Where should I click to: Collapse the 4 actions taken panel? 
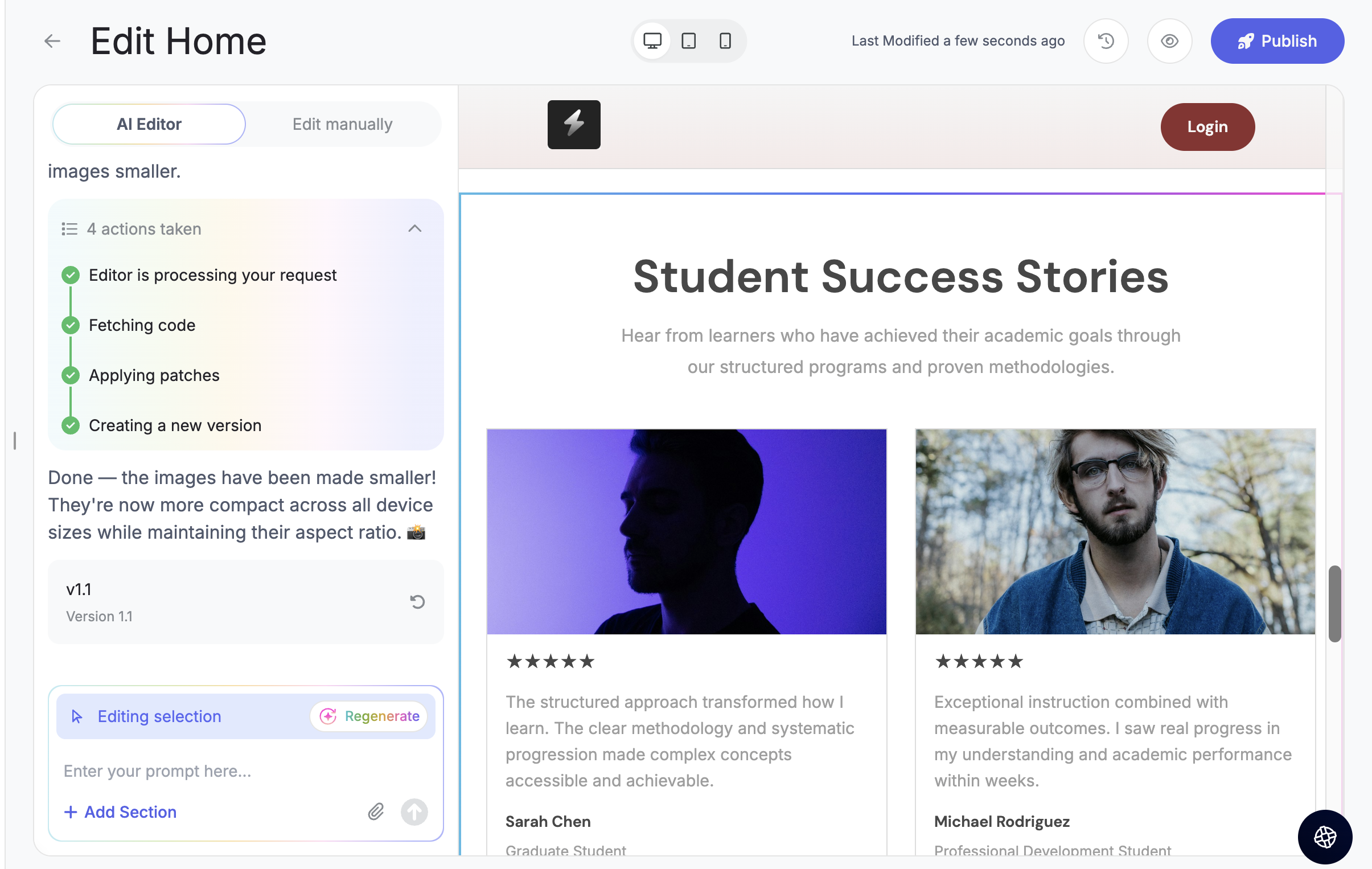[415, 228]
